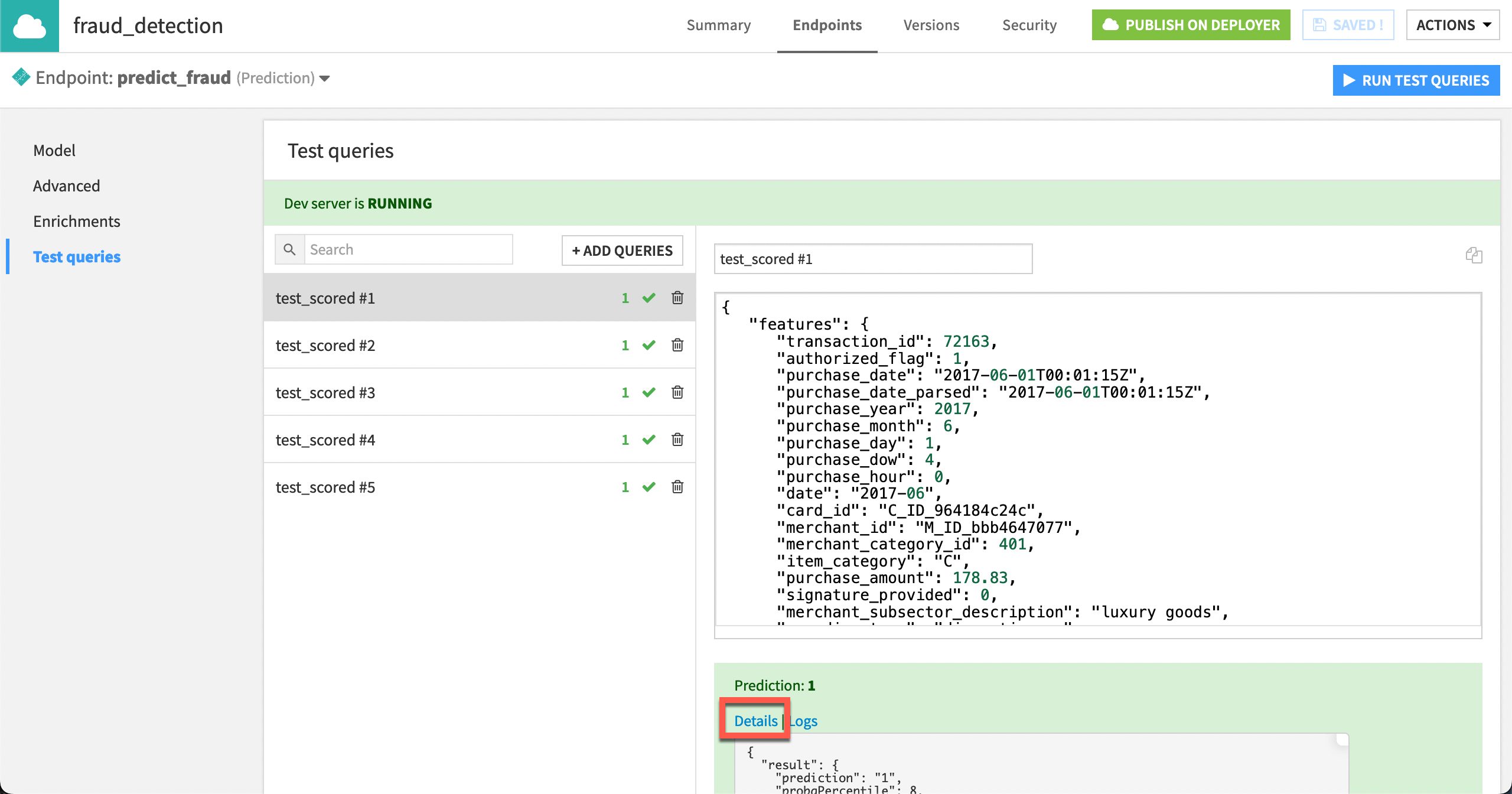Viewport: 1512px width, 794px height.
Task: Click the green checkmark beside test_scored #4
Action: click(649, 439)
